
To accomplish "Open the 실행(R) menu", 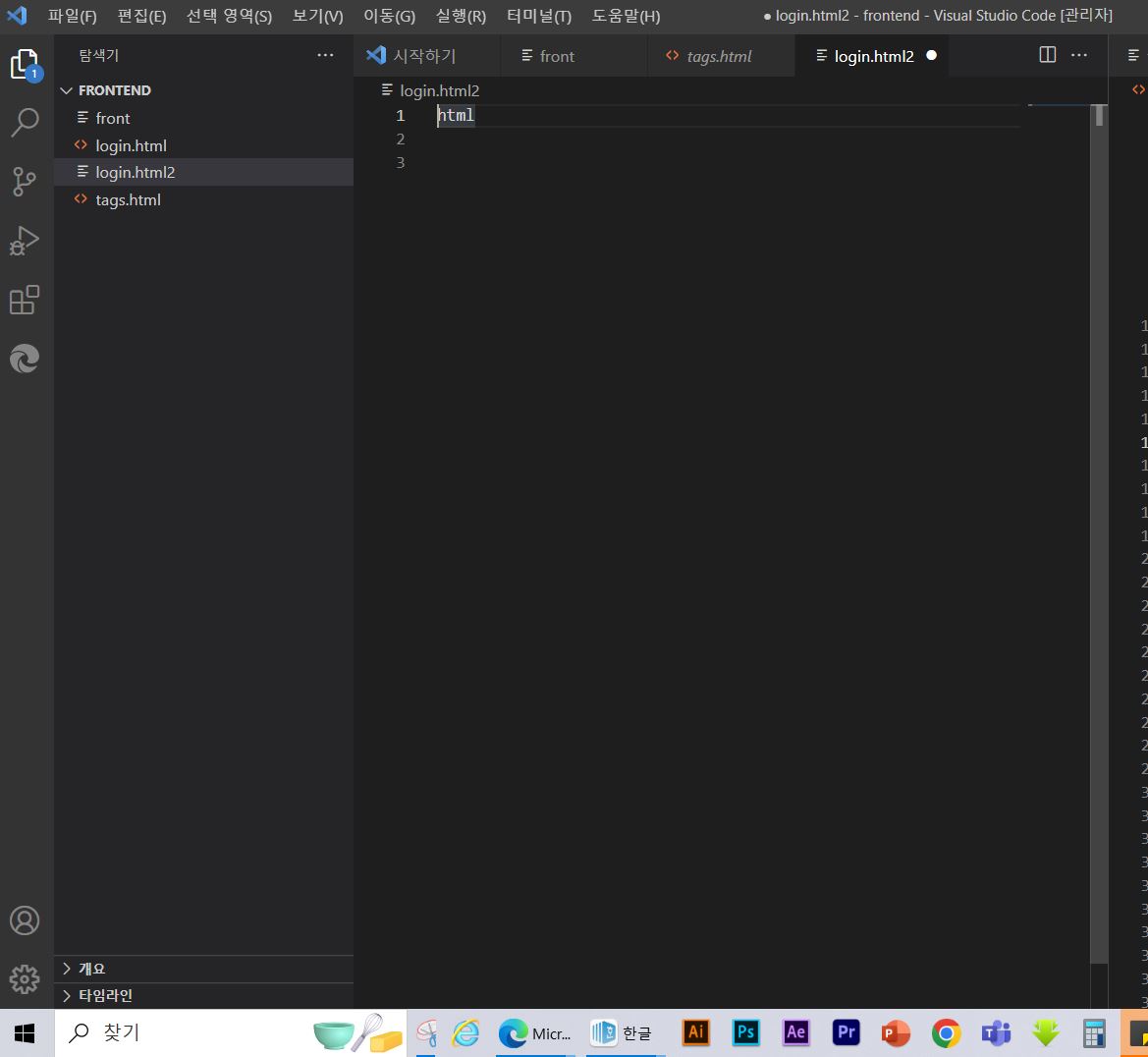I will click(461, 16).
